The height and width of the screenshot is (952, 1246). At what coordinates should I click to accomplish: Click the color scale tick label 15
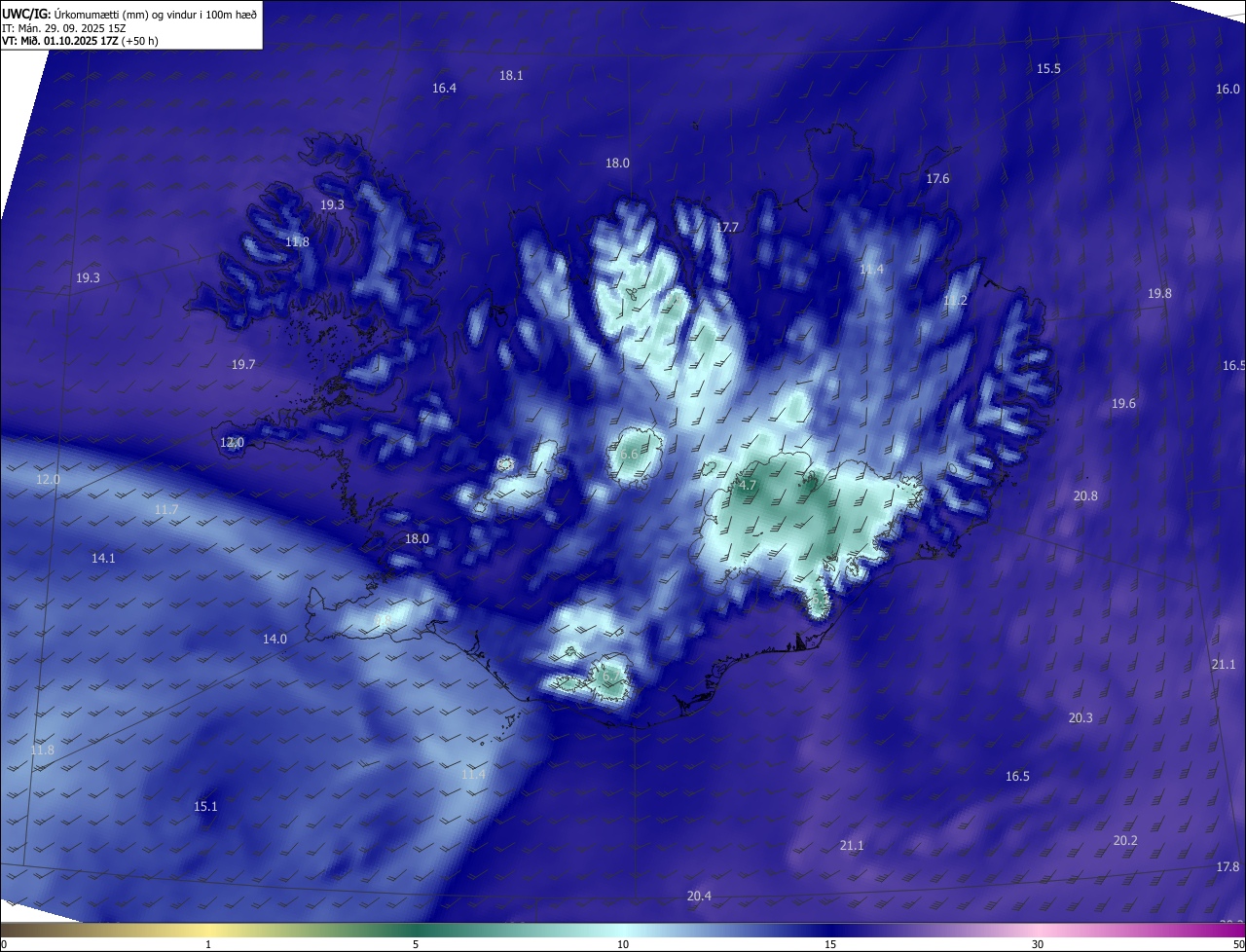pos(830,944)
